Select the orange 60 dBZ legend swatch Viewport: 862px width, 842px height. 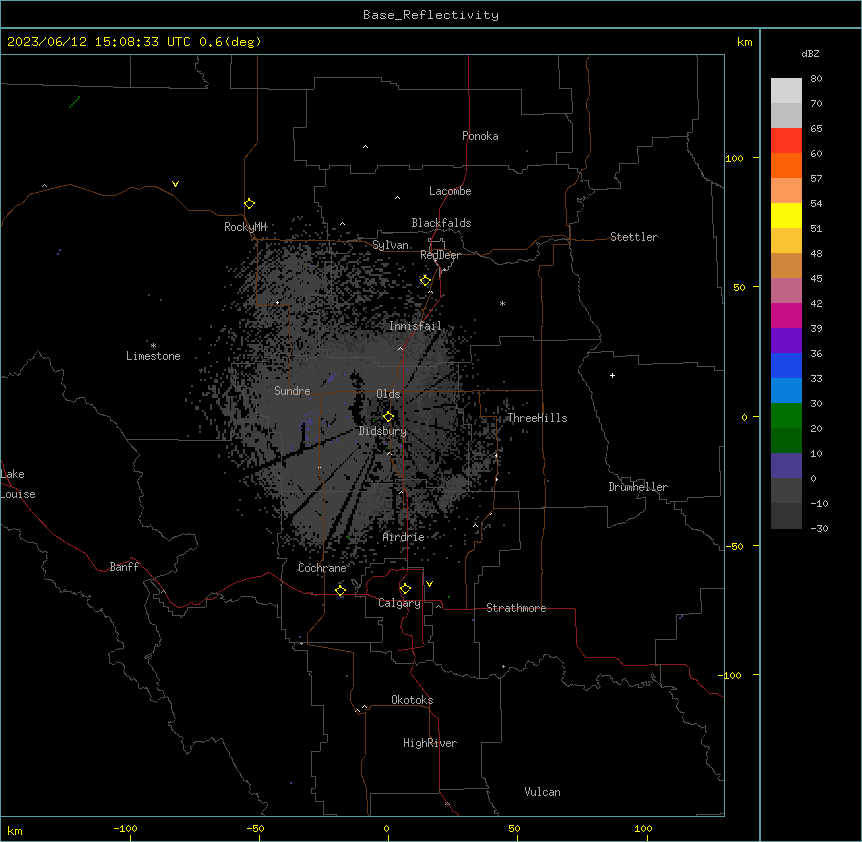tap(786, 165)
